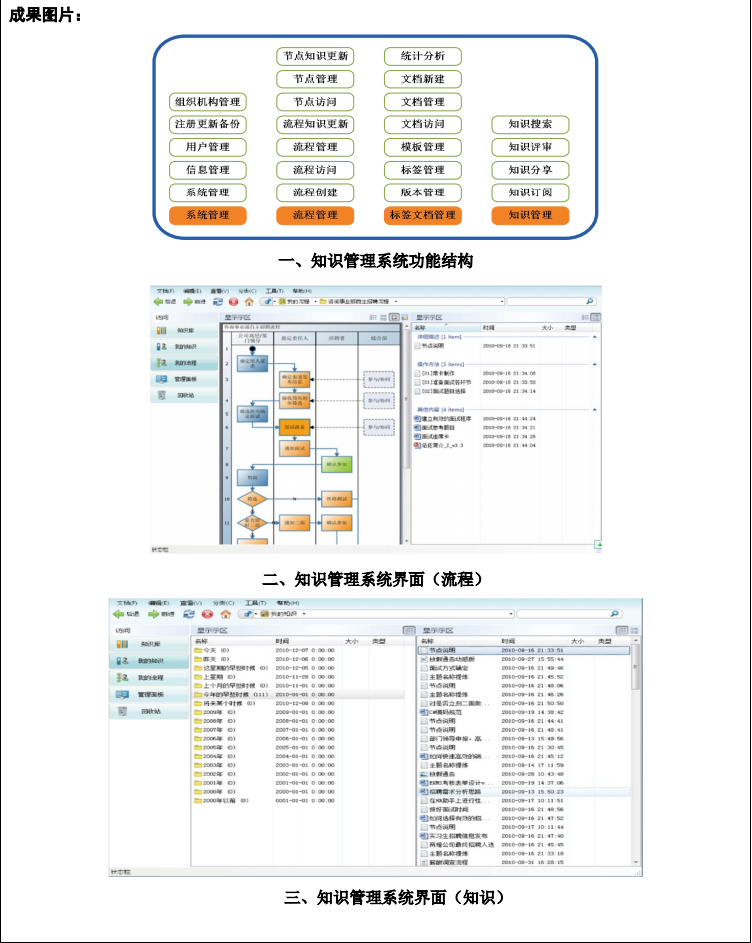Click the 知识搜索 box in the structure diagram
752x943 pixels.
[530, 124]
